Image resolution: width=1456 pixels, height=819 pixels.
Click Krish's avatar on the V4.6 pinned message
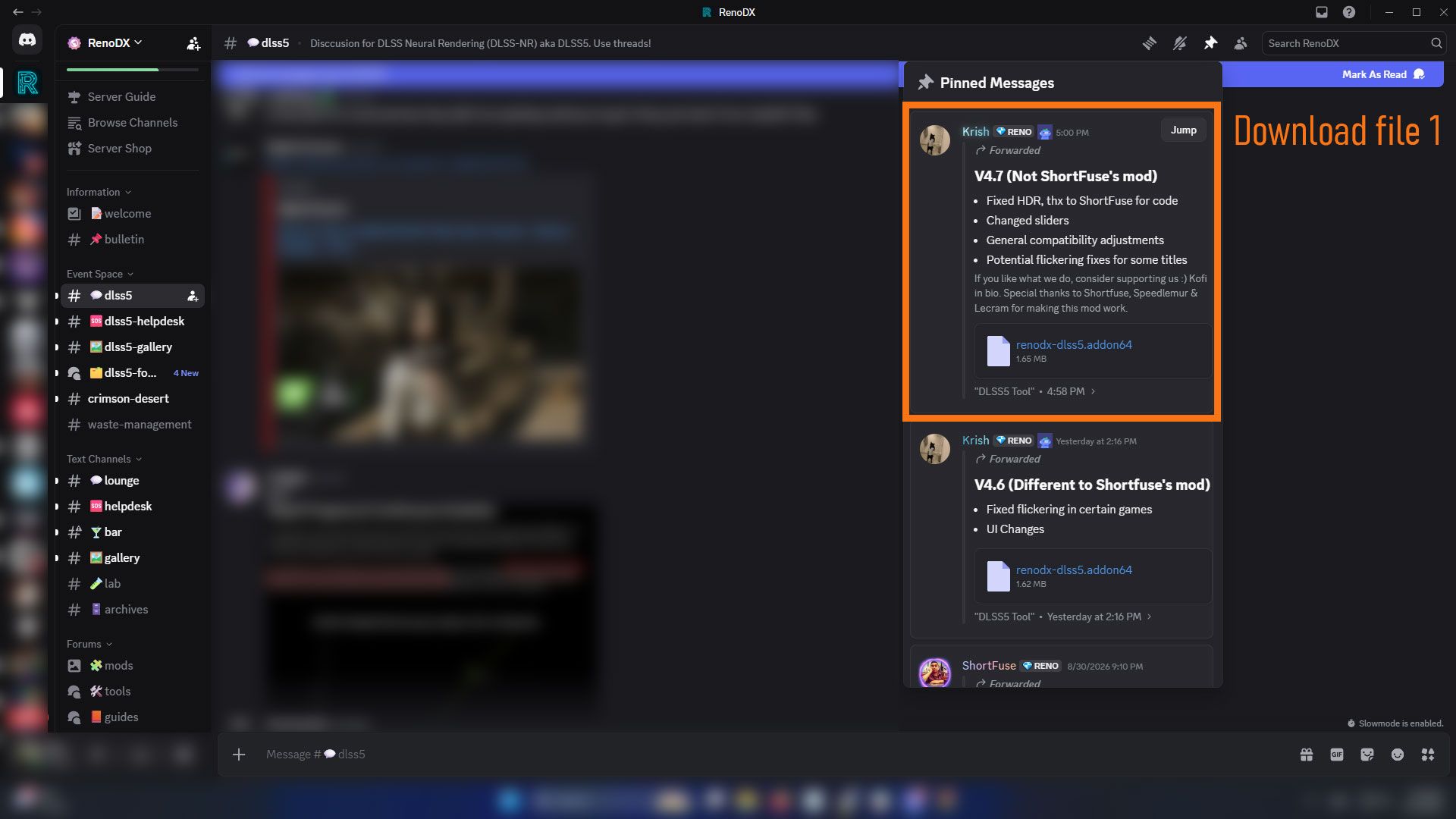click(x=935, y=449)
